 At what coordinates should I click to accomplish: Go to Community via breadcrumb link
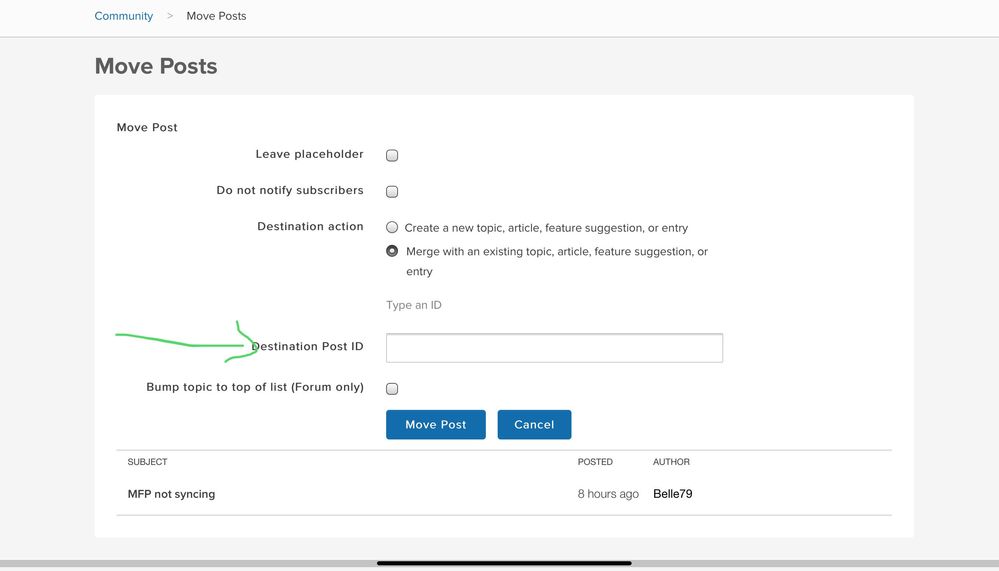coord(124,16)
